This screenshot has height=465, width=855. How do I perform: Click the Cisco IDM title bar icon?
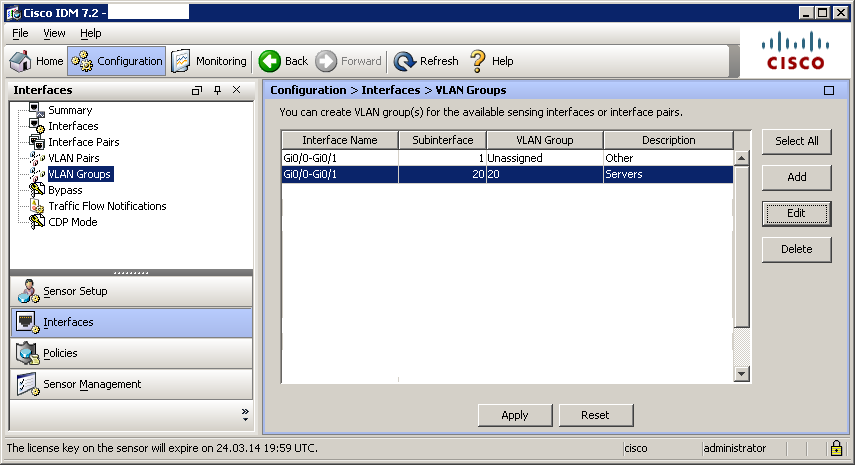tap(13, 13)
